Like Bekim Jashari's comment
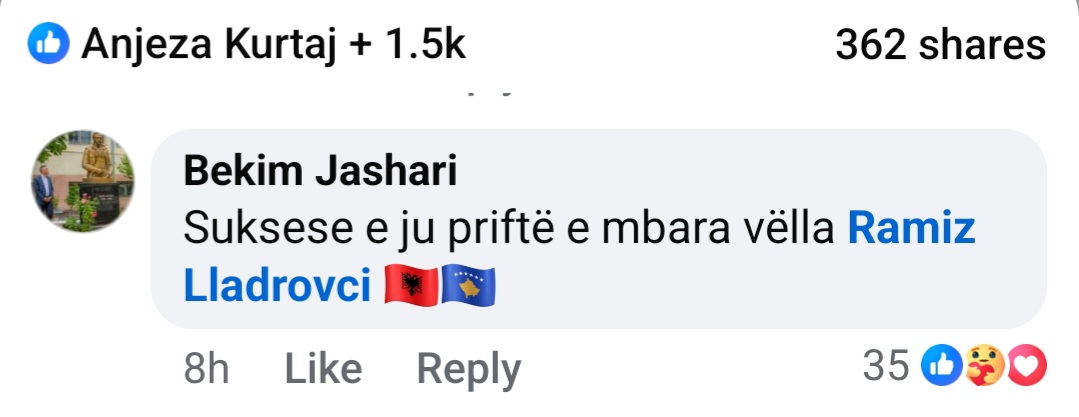The image size is (1079, 417). point(323,368)
